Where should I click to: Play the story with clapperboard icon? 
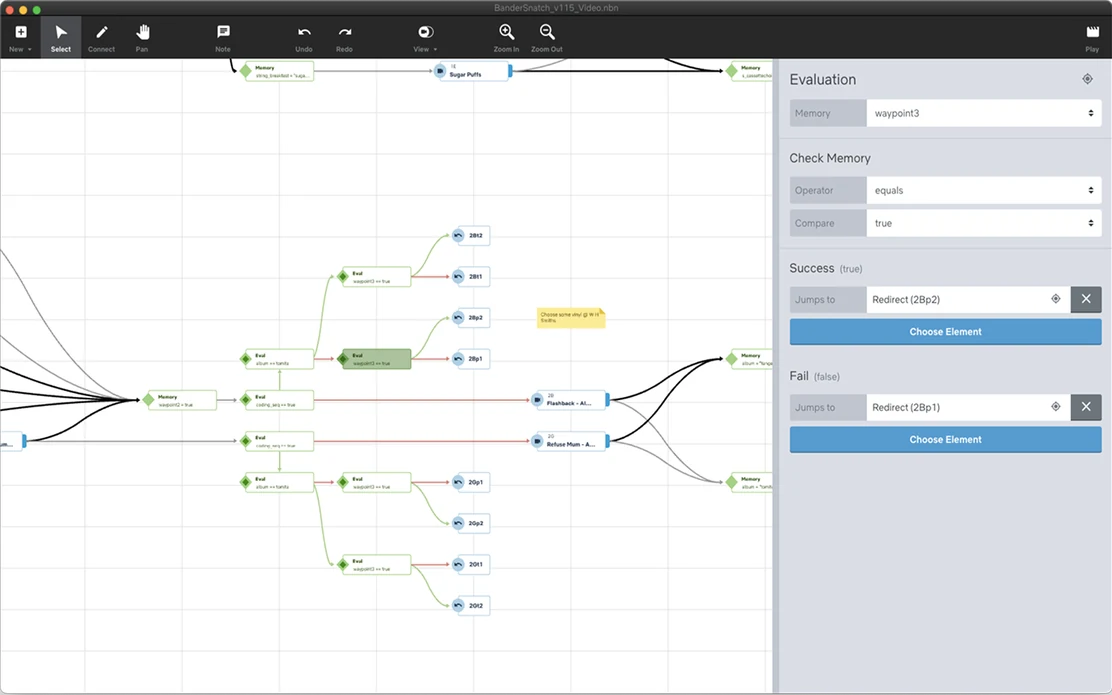tap(1092, 38)
